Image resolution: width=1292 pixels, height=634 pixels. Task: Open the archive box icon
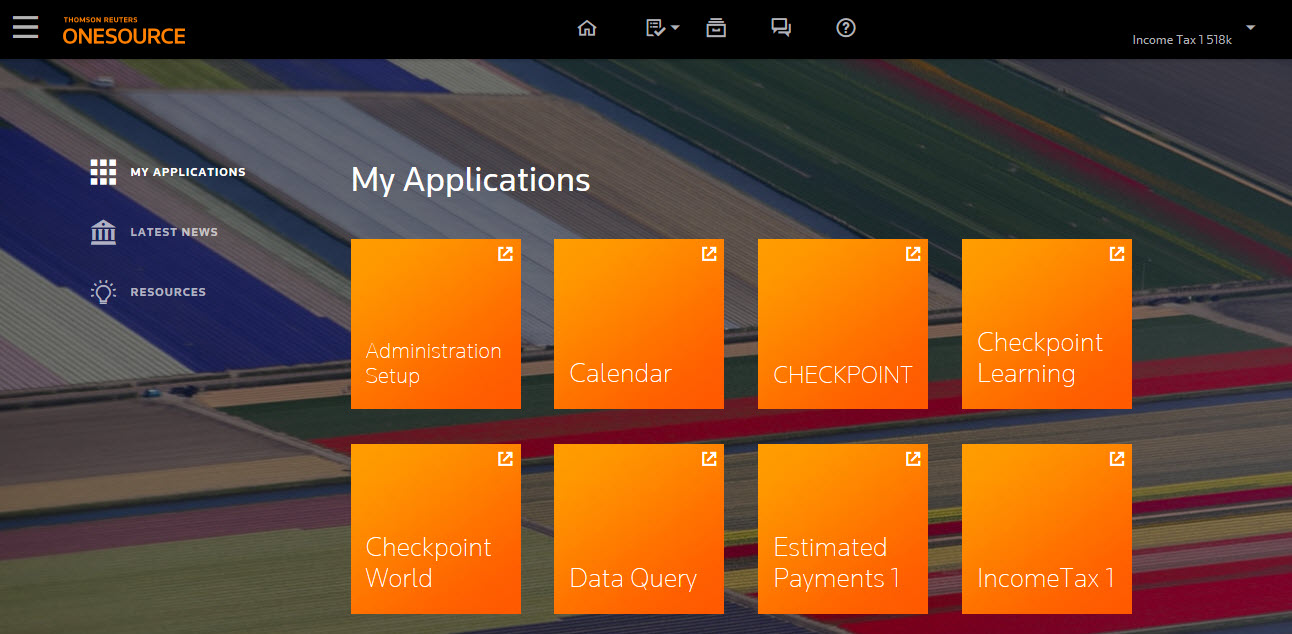715,28
